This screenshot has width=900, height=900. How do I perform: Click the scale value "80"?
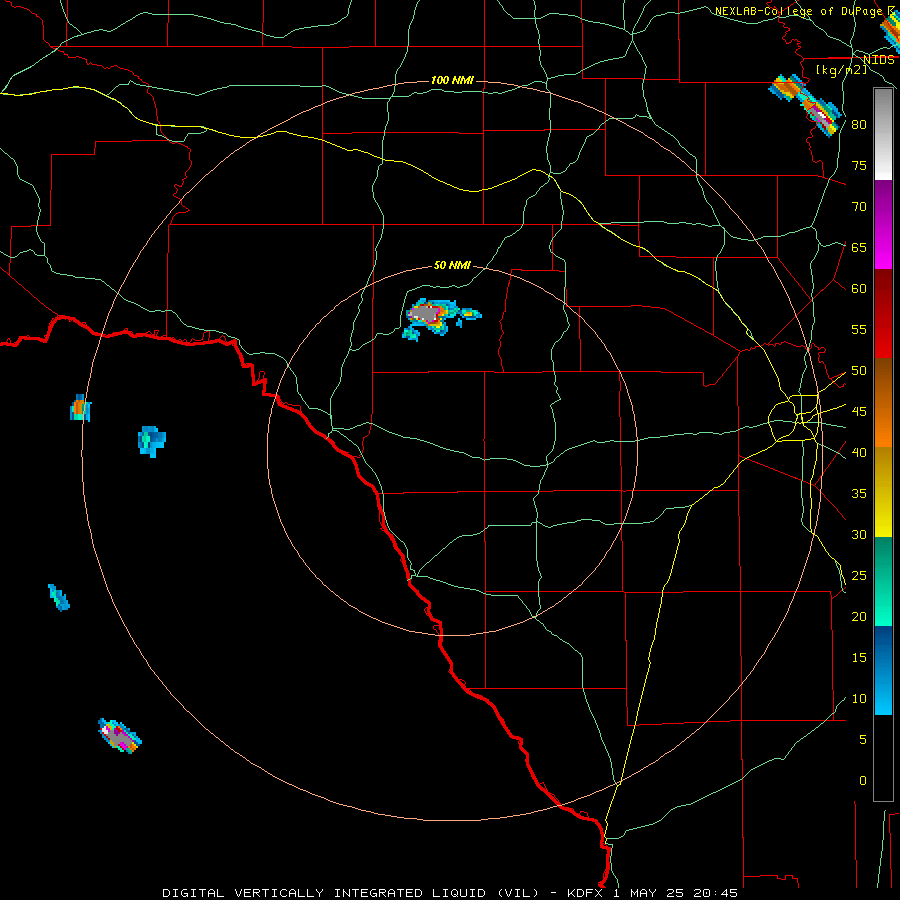(x=859, y=125)
